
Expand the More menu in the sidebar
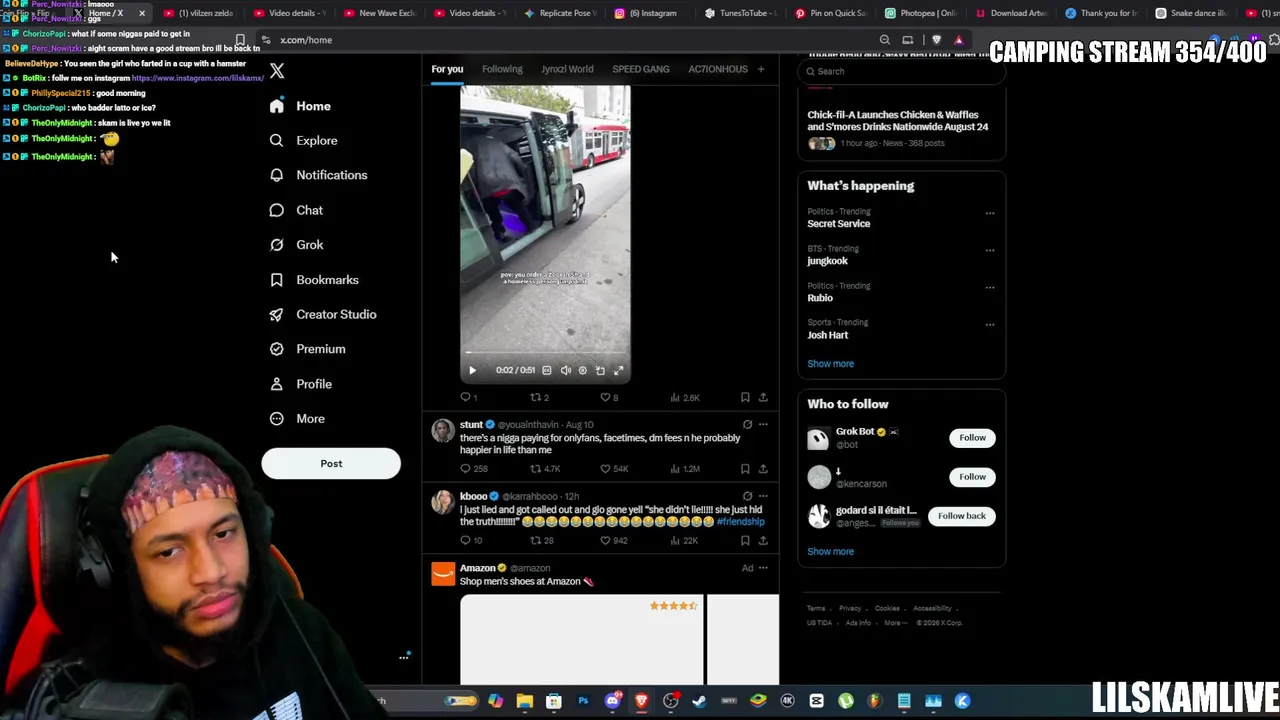point(297,419)
